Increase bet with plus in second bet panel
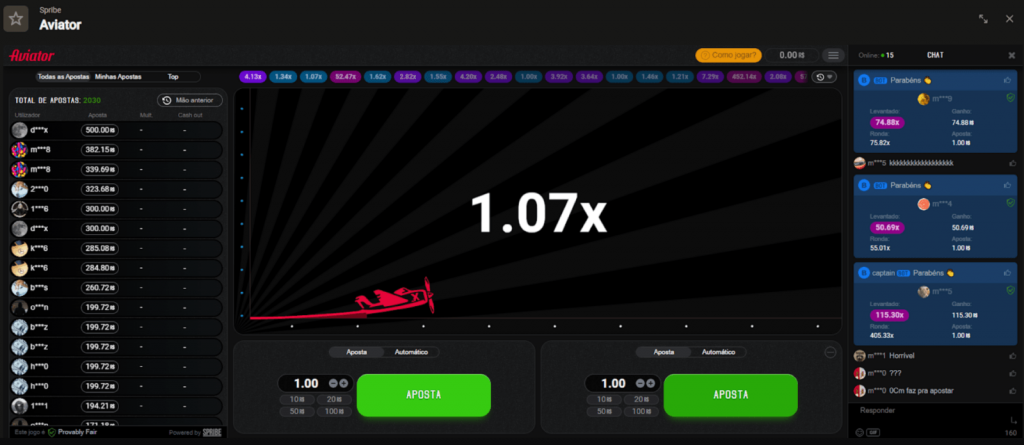This screenshot has height=445, width=1024. pyautogui.click(x=650, y=384)
